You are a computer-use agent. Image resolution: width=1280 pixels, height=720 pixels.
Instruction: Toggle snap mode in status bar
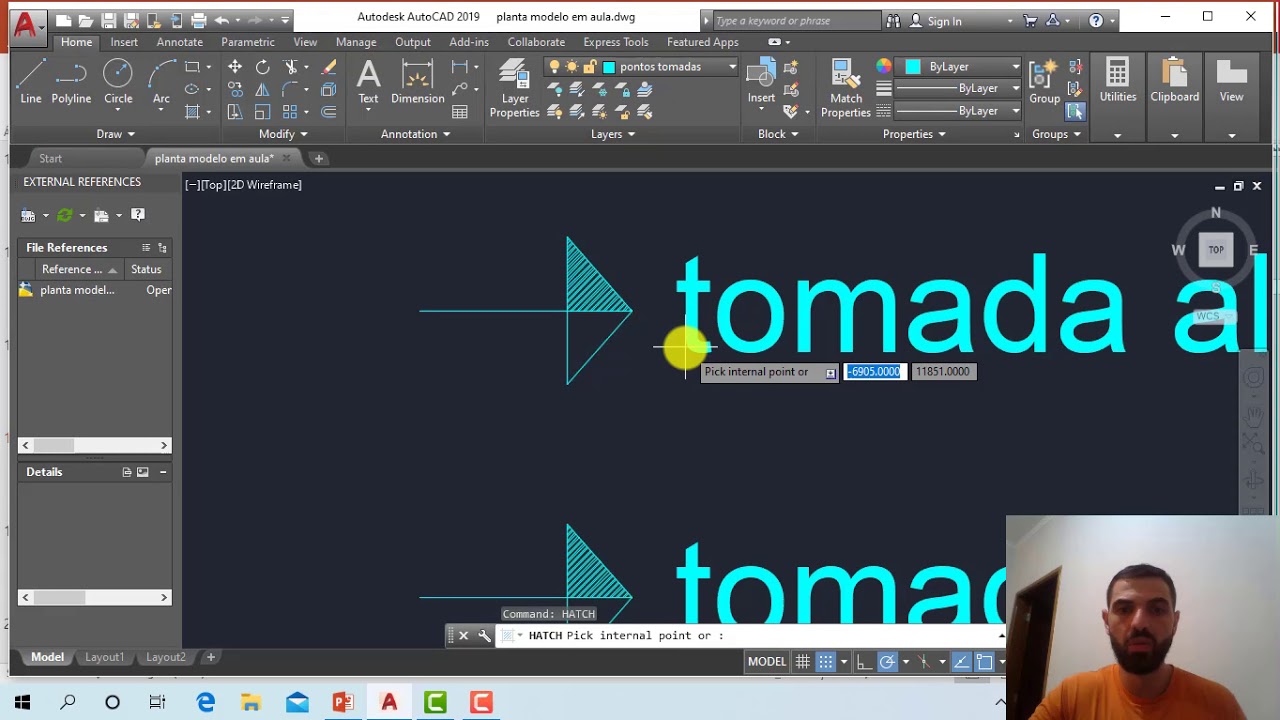[x=826, y=661]
